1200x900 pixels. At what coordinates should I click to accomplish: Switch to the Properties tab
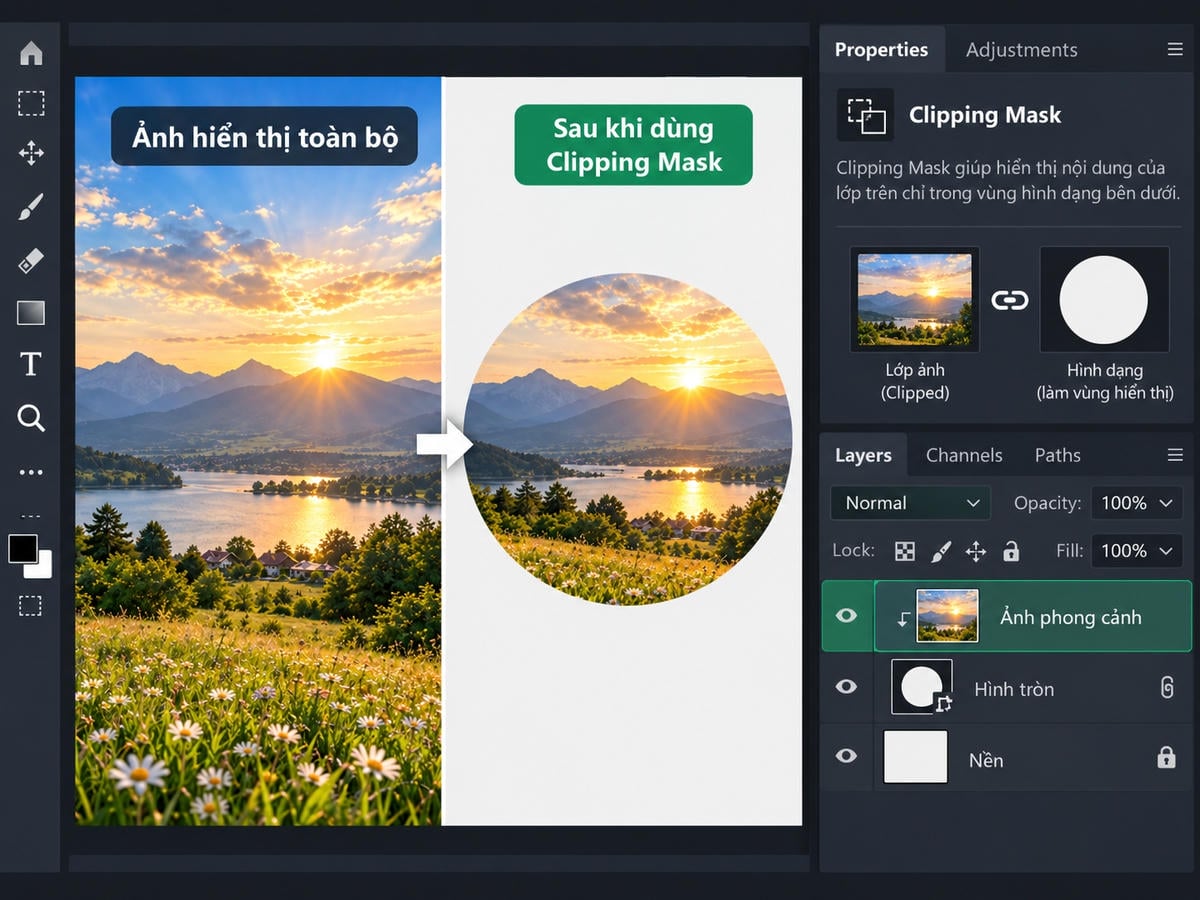click(x=881, y=49)
